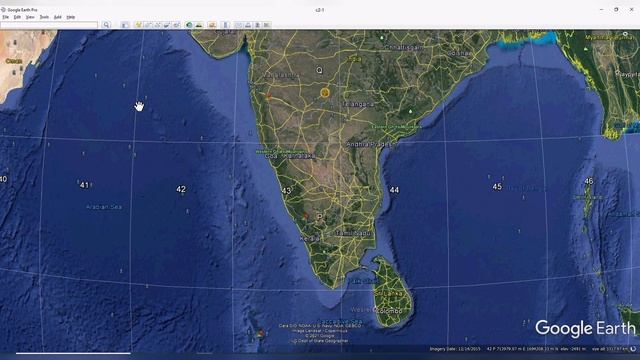Select the Add Polygon tool
The width and height of the screenshot is (640, 360).
[x=148, y=25]
